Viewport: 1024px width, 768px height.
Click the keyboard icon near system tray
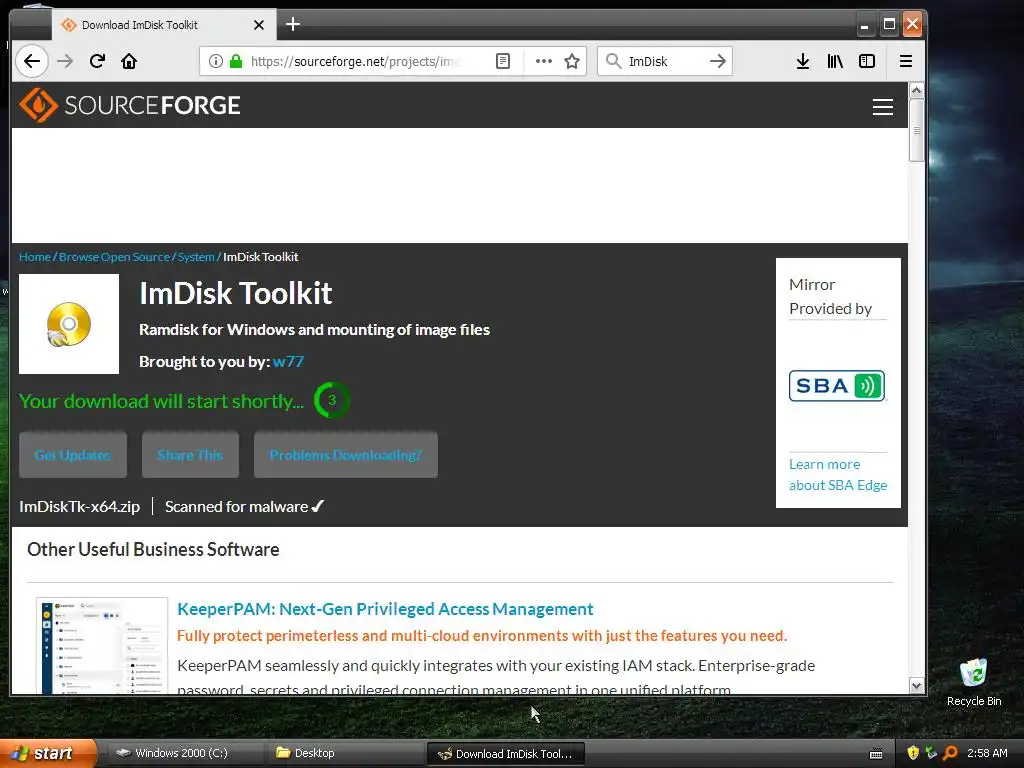click(876, 754)
